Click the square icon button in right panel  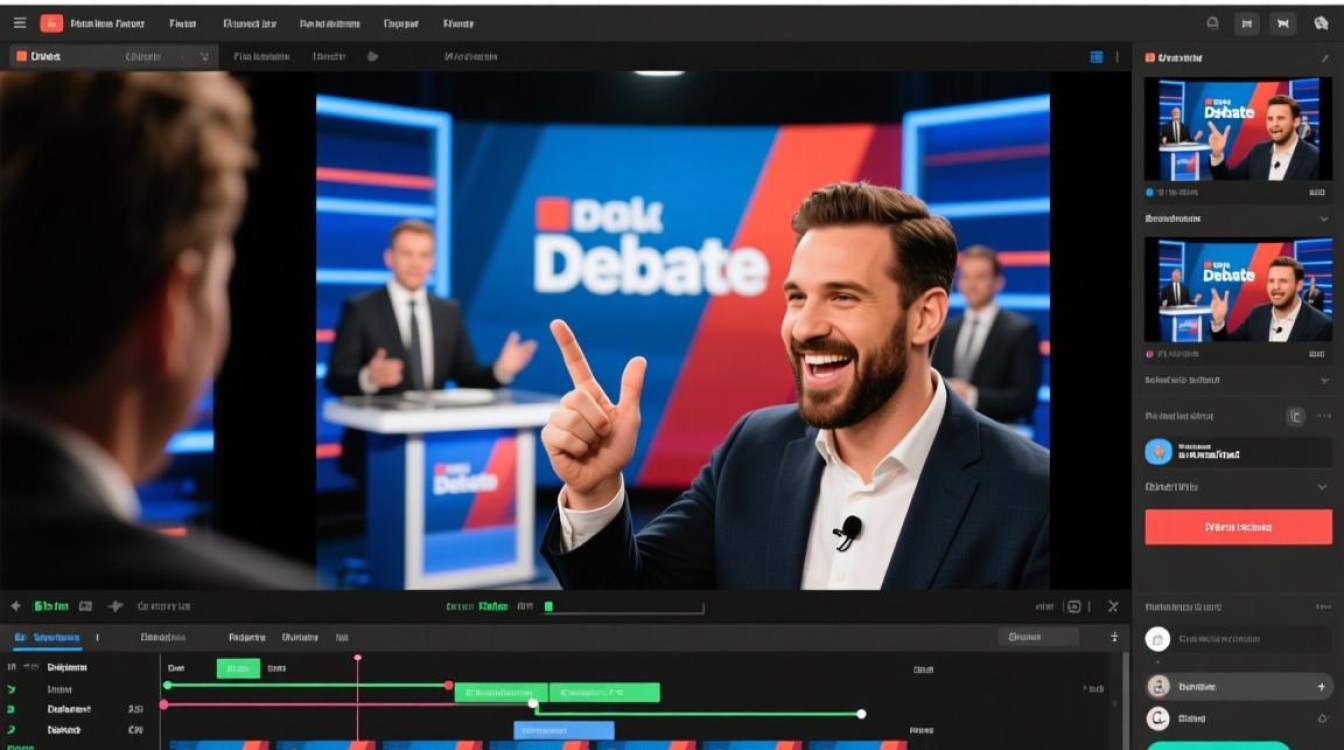(x=1295, y=416)
